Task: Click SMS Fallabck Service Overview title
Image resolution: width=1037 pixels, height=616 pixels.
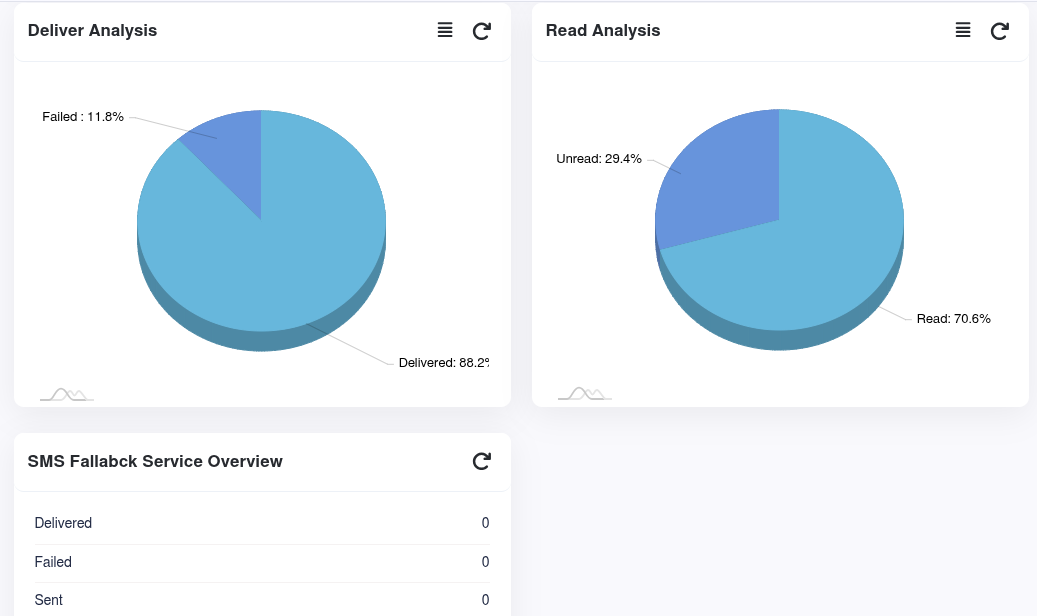Action: [x=155, y=461]
